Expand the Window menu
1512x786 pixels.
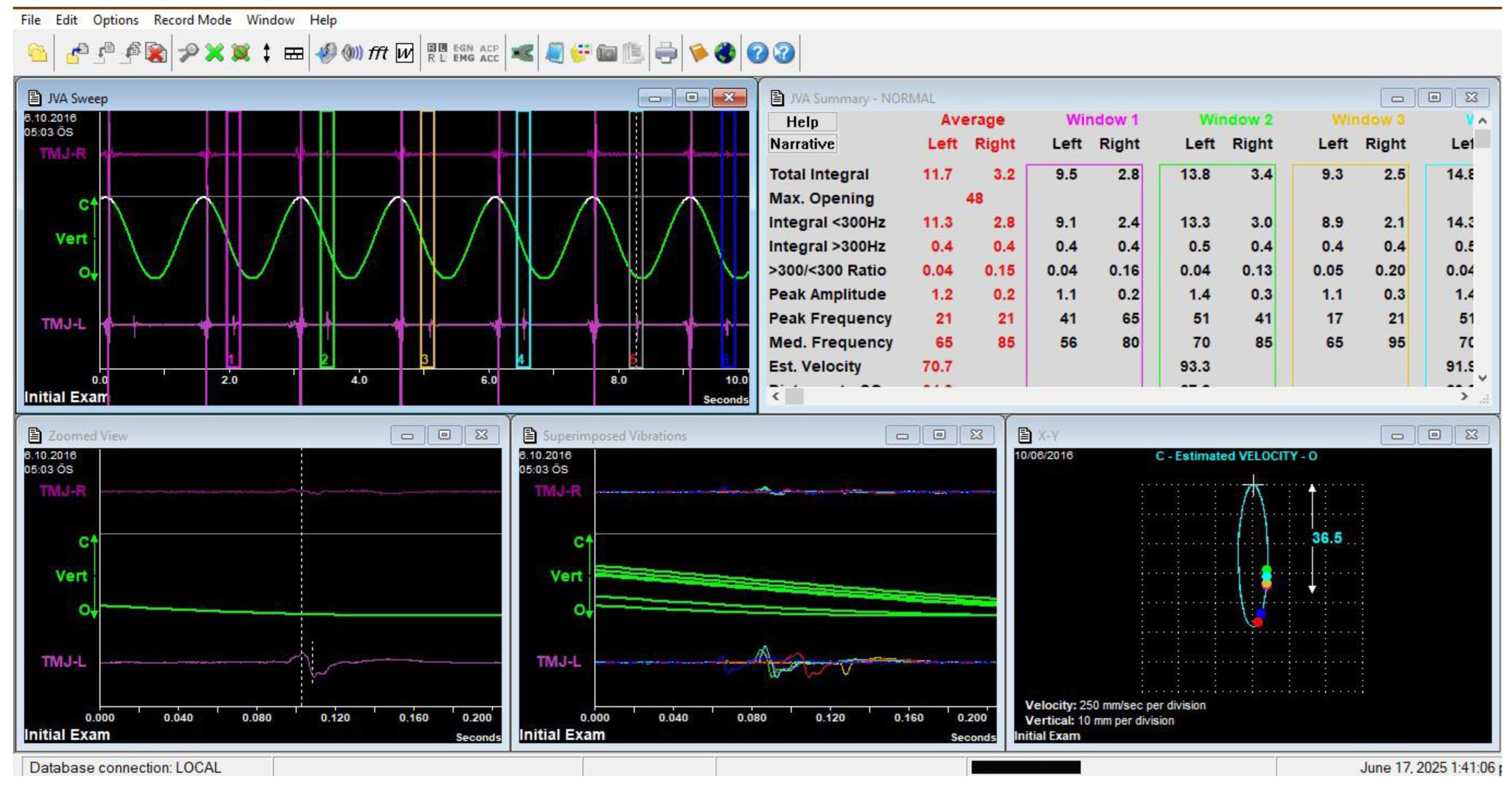pyautogui.click(x=270, y=20)
